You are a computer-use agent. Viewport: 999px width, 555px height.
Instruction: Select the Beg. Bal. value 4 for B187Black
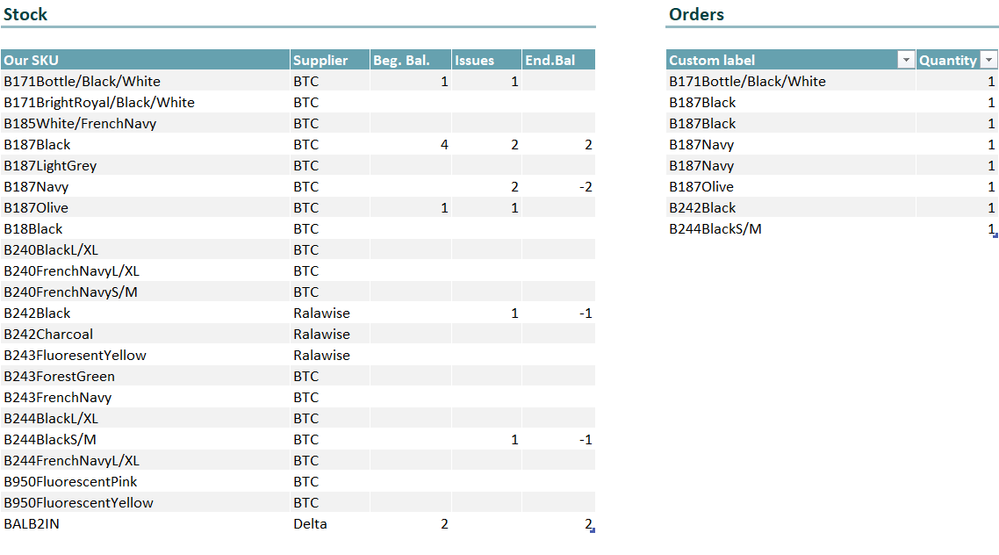pos(411,145)
